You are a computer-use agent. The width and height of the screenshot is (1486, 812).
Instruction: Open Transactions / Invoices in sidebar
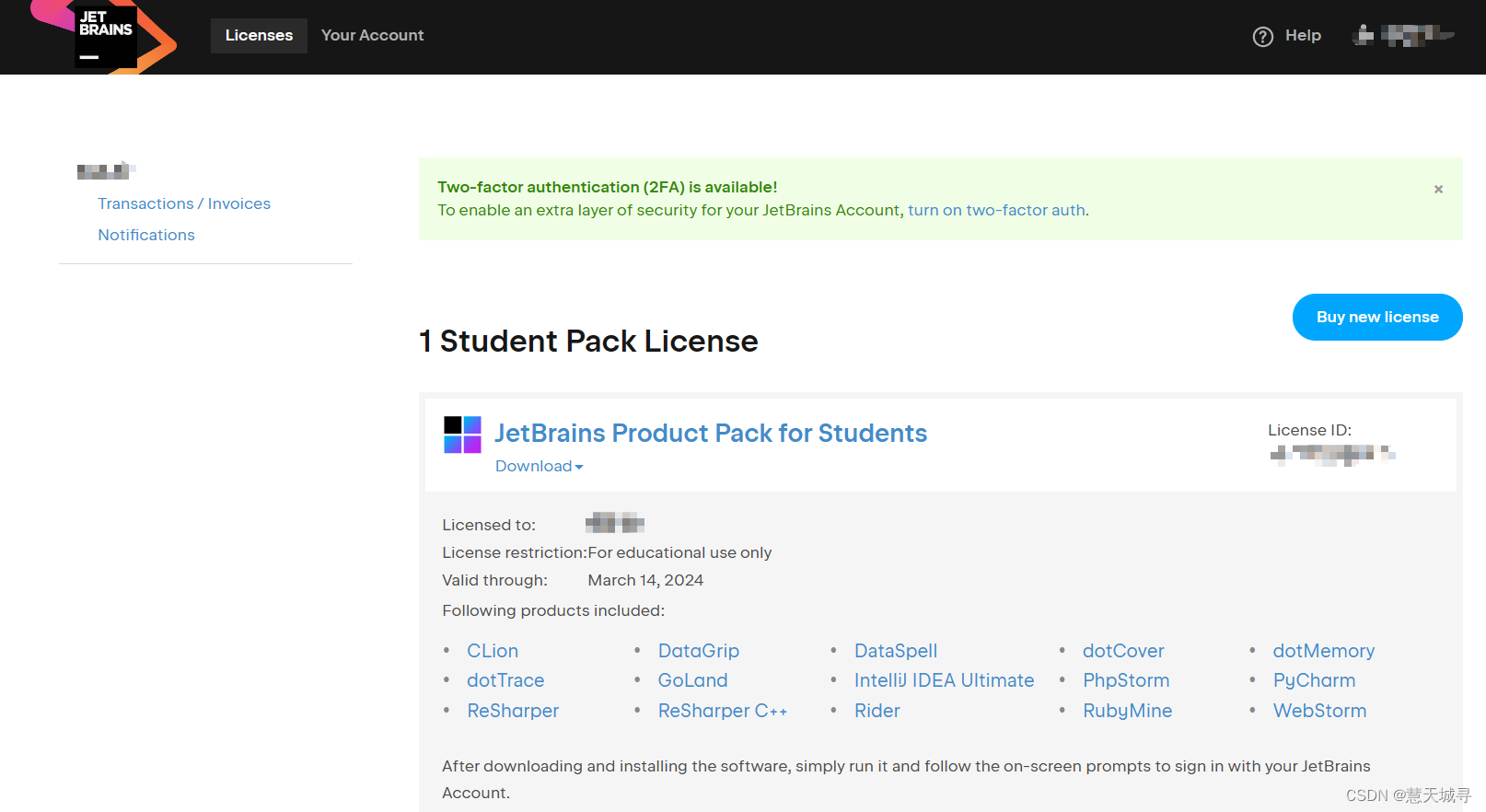pos(184,203)
